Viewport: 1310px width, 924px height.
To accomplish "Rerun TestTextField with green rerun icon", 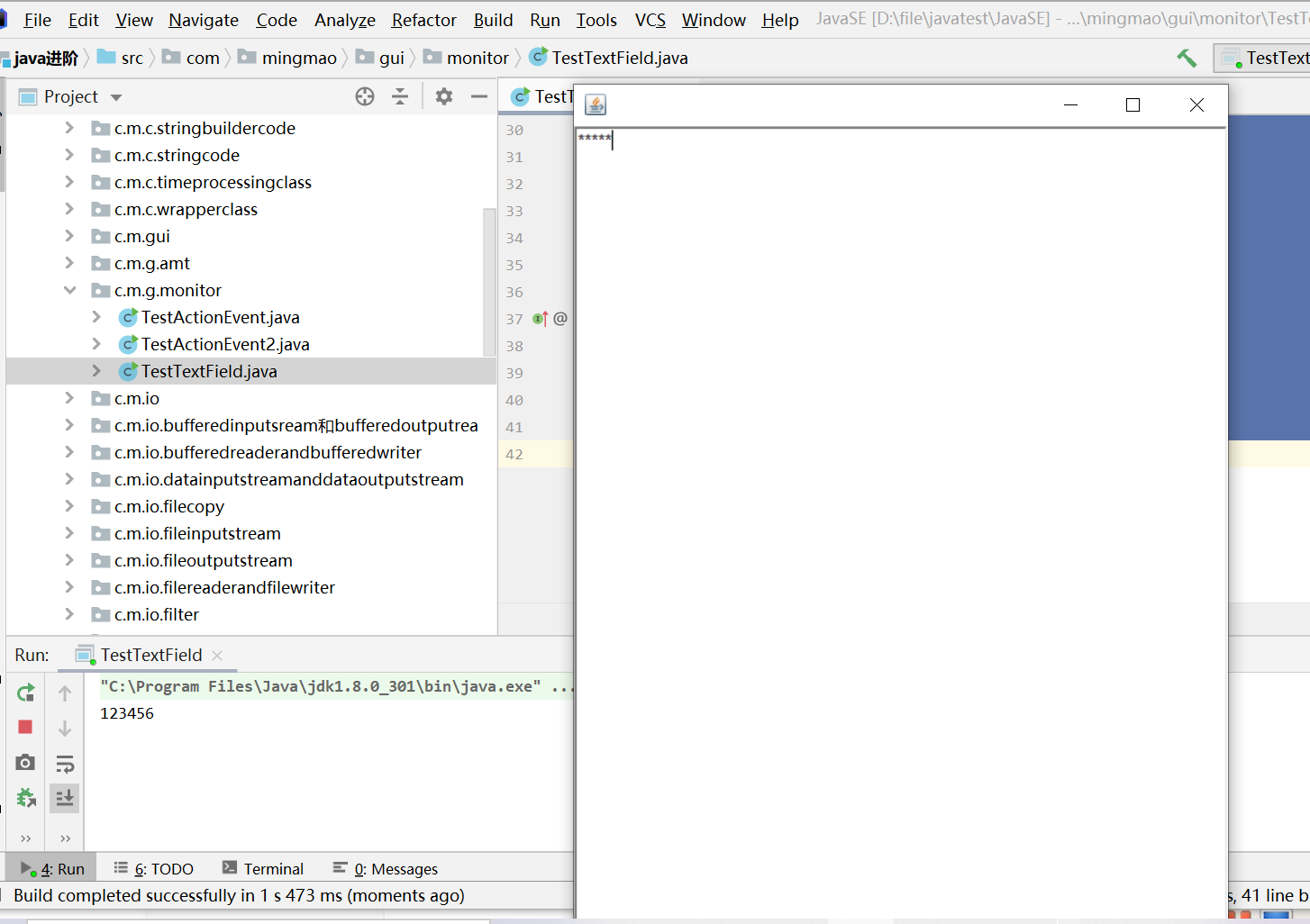I will 26,693.
